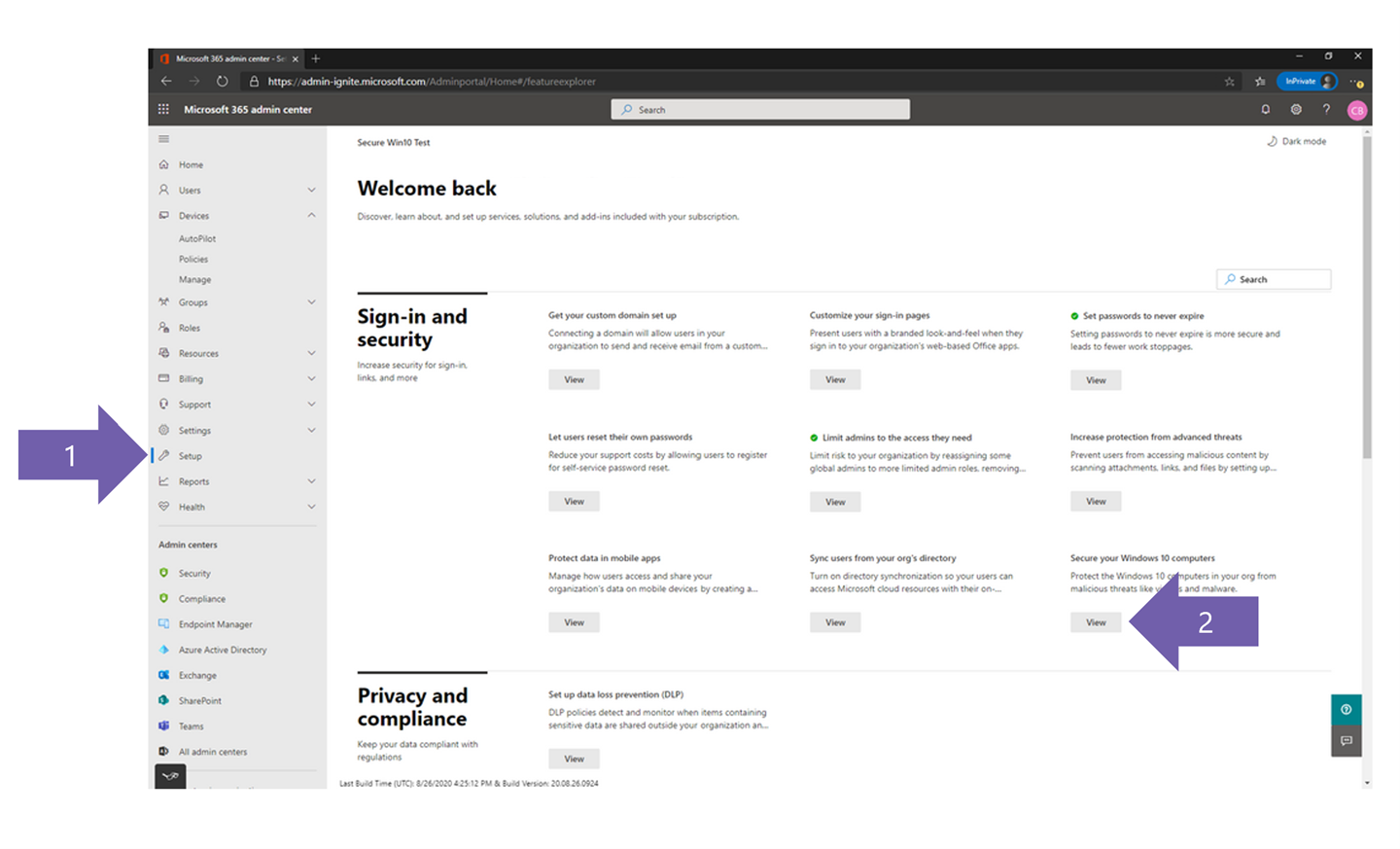Viewport: 1400px width, 849px height.
Task: Open Manage under Devices
Action: [x=194, y=279]
